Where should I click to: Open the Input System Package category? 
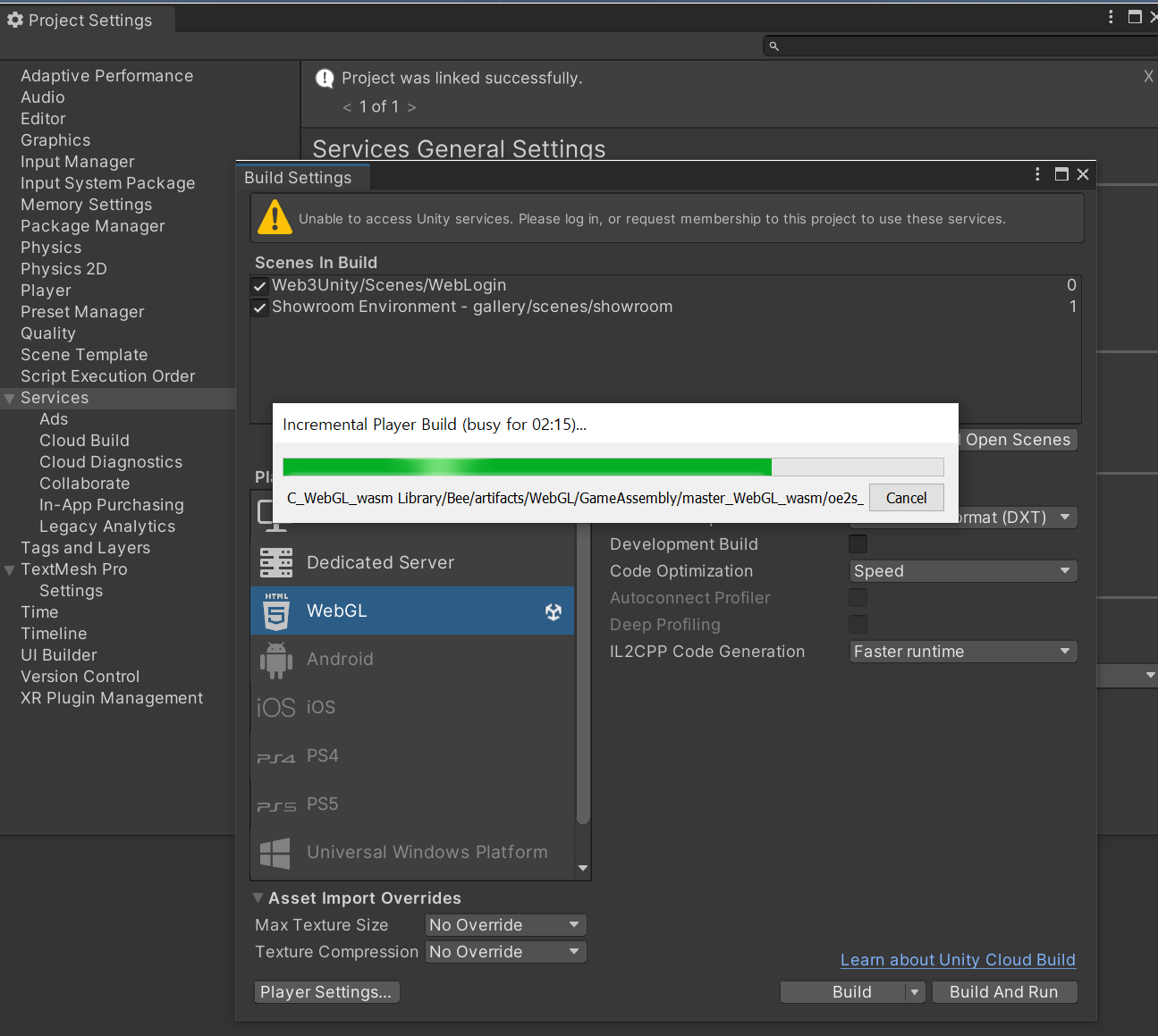(x=108, y=183)
